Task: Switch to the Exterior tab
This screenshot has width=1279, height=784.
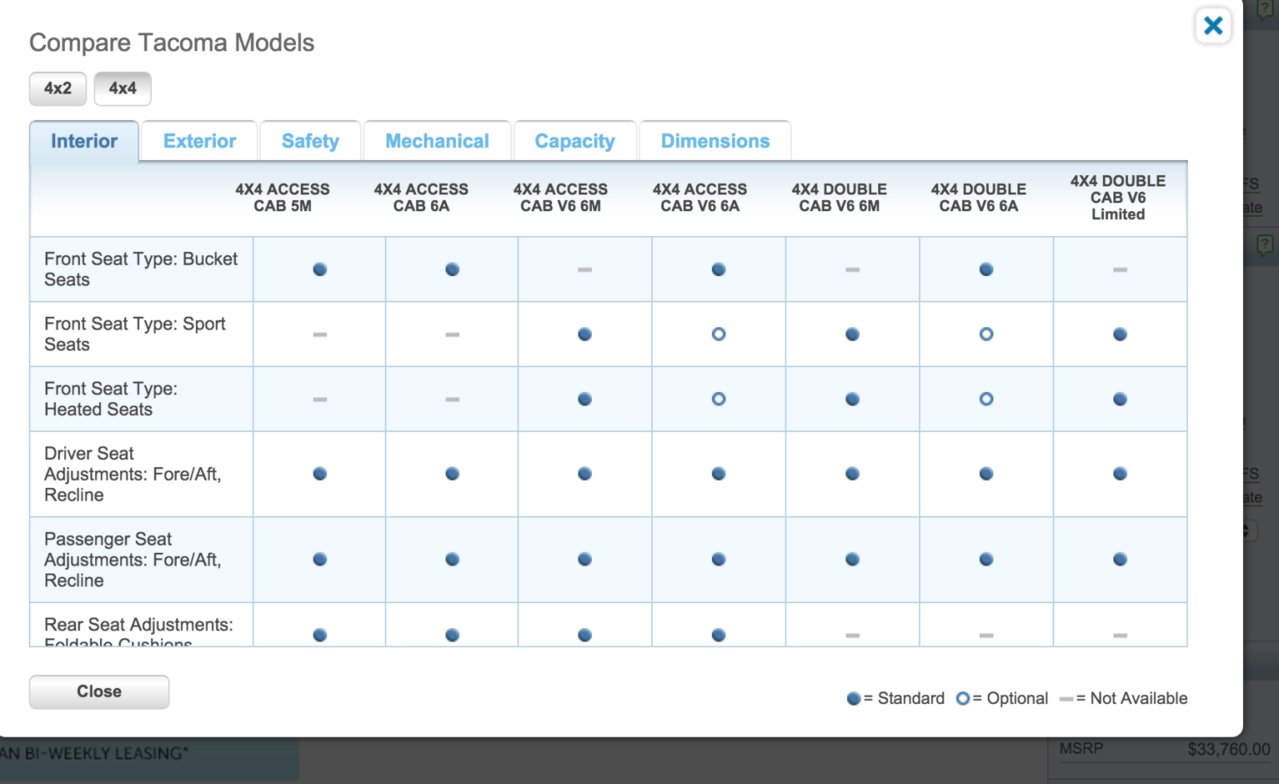Action: point(200,141)
